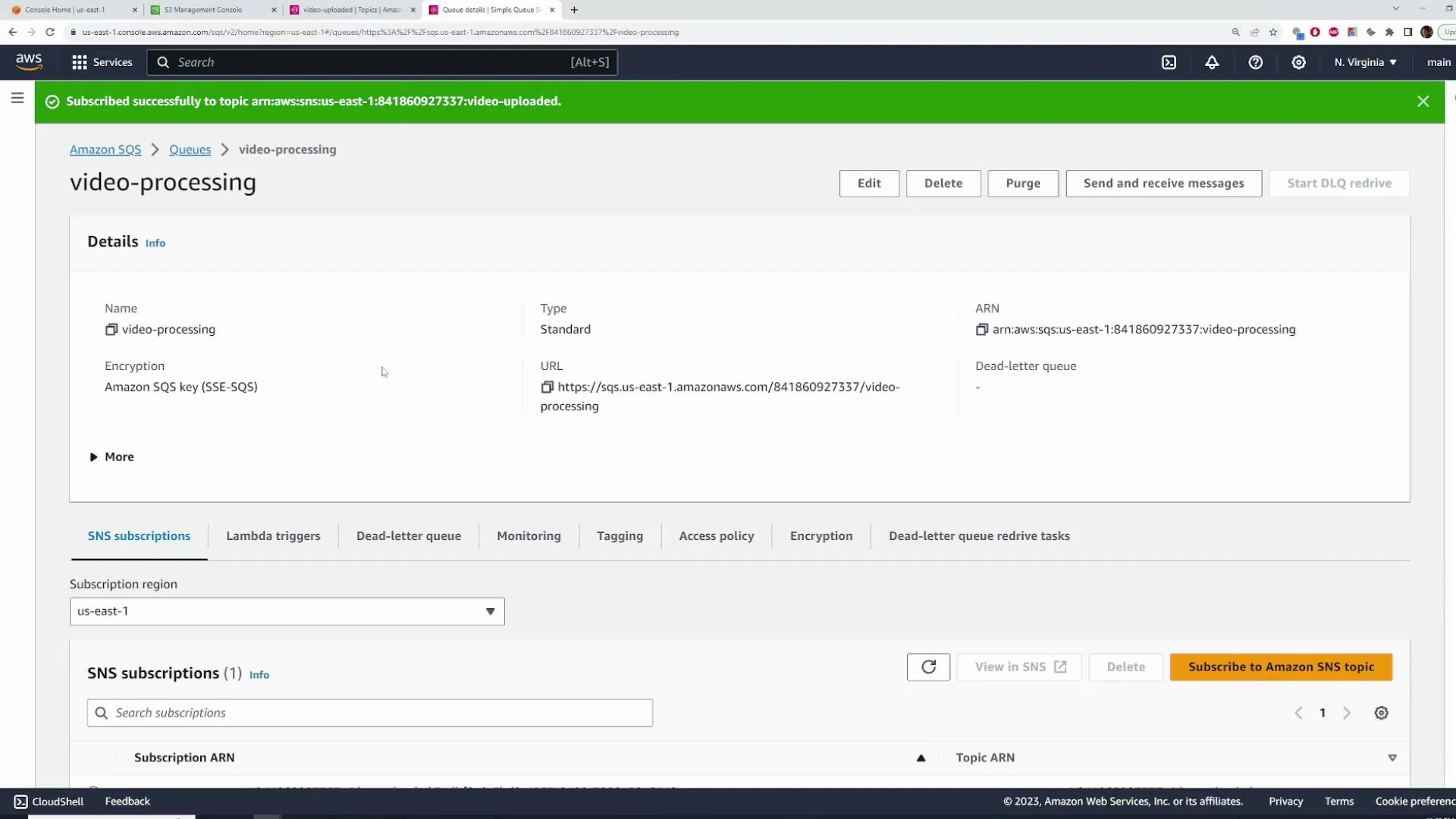
Task: Open the Services app grid
Action: [79, 62]
